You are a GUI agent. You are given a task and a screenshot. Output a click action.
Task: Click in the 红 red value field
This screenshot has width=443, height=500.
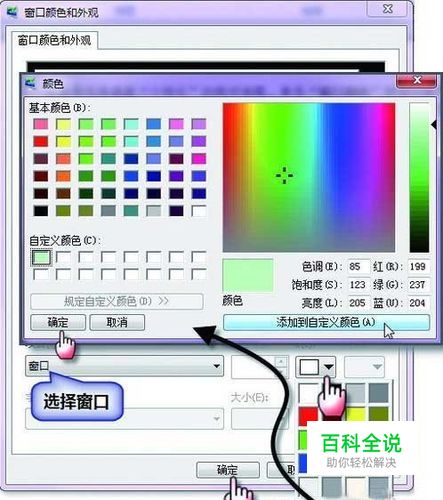point(418,267)
